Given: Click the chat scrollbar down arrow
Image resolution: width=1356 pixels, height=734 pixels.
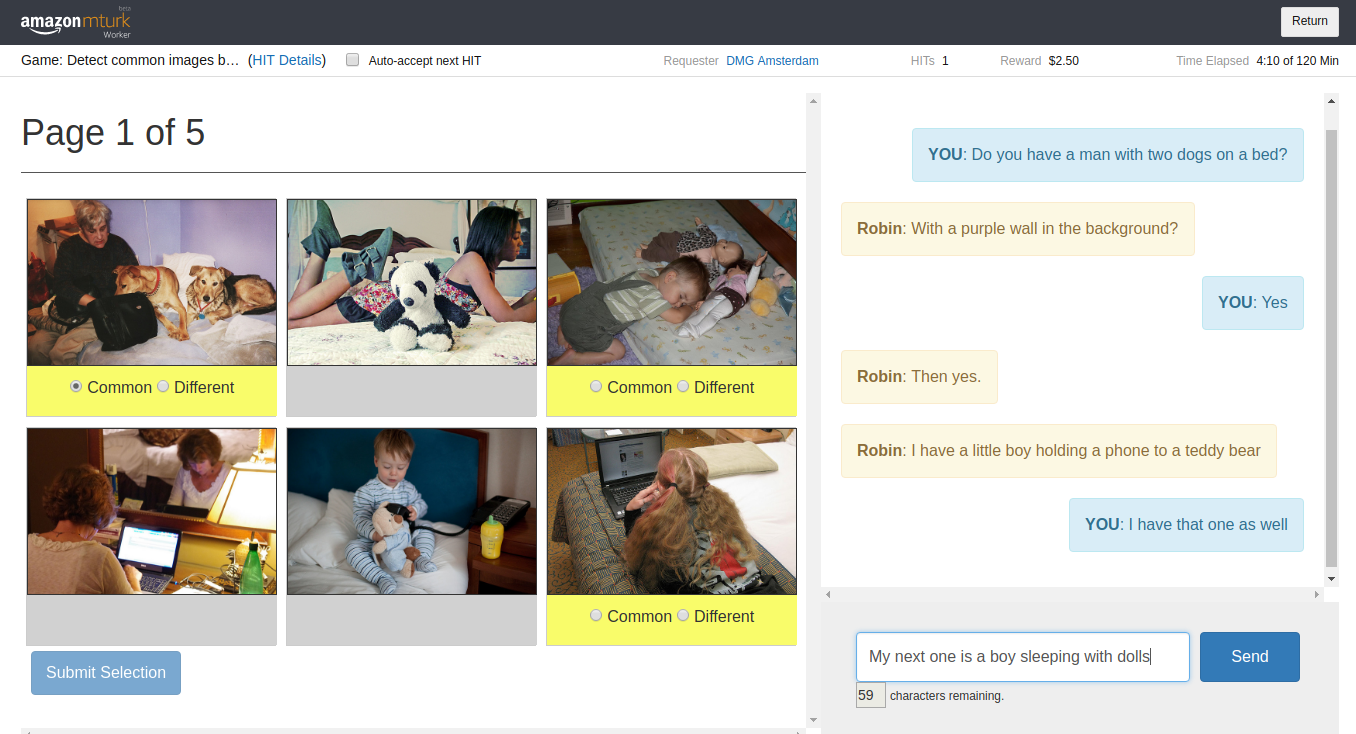Looking at the screenshot, I should click(1331, 579).
